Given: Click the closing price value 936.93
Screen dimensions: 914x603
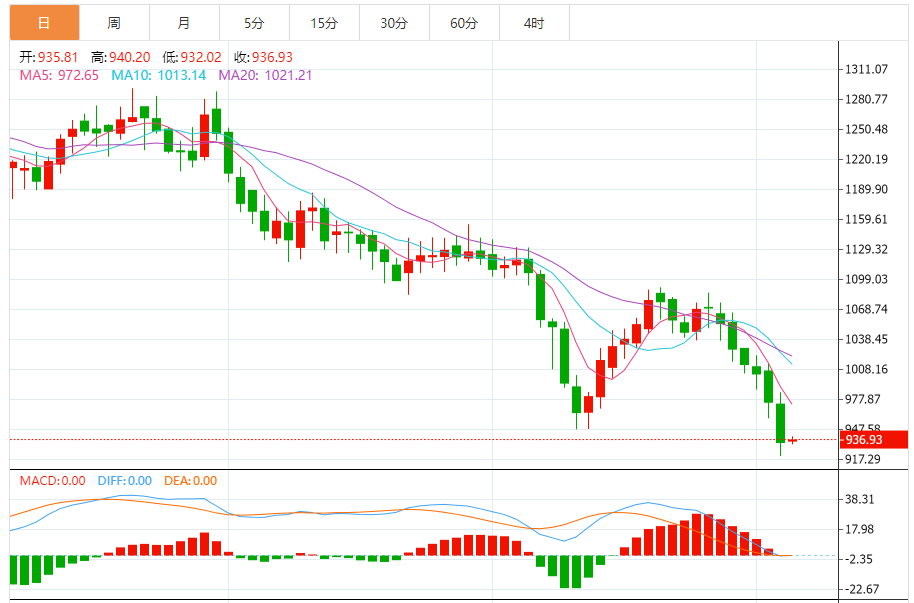Looking at the screenshot, I should pyautogui.click(x=272, y=57).
